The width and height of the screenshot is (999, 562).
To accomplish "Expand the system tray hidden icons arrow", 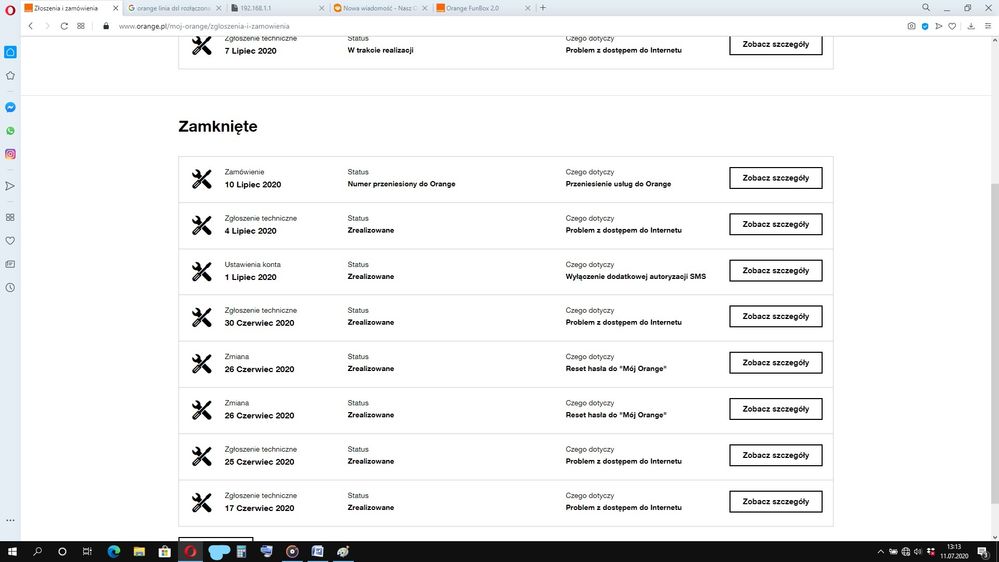I will [x=881, y=551].
